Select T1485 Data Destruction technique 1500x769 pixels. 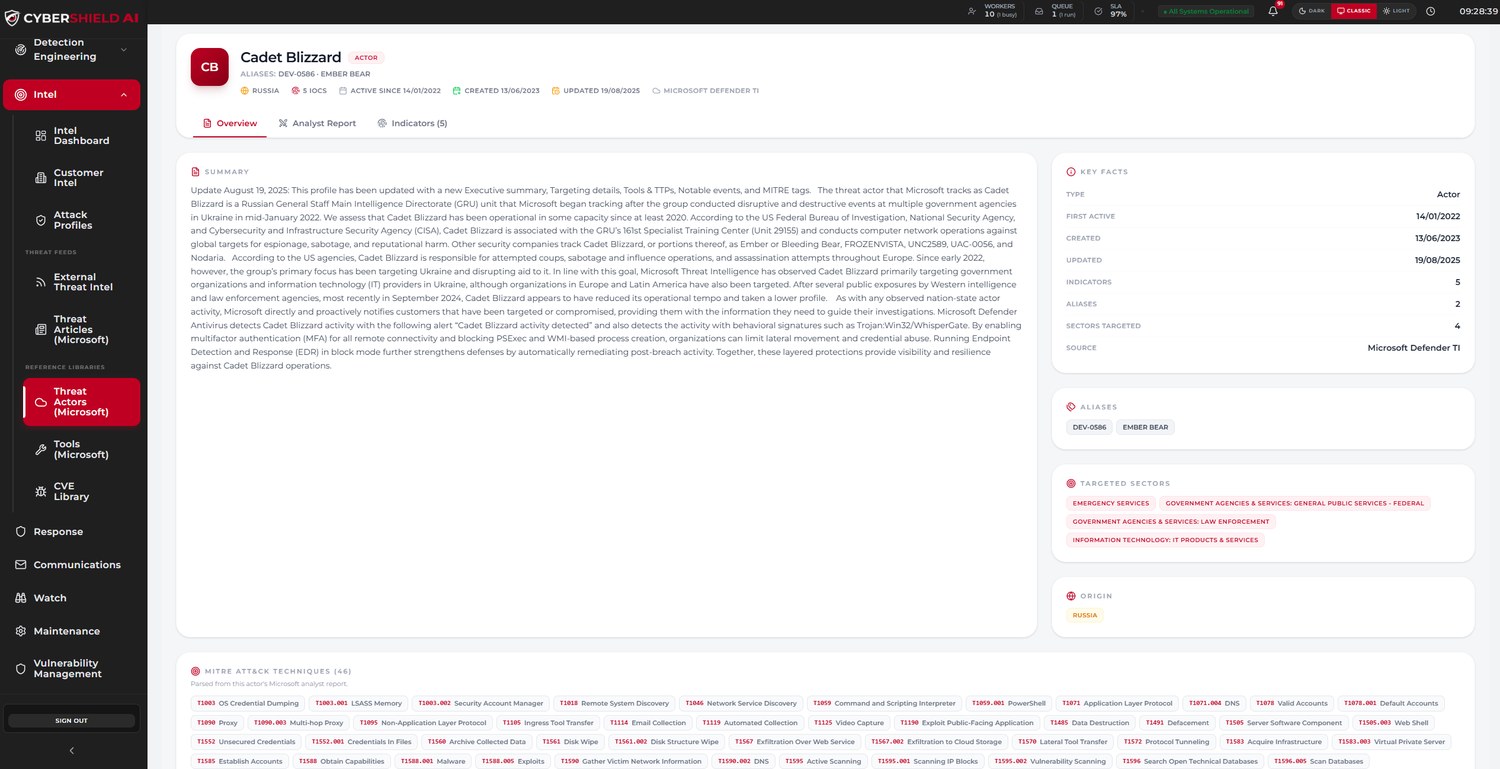[x=1089, y=722]
